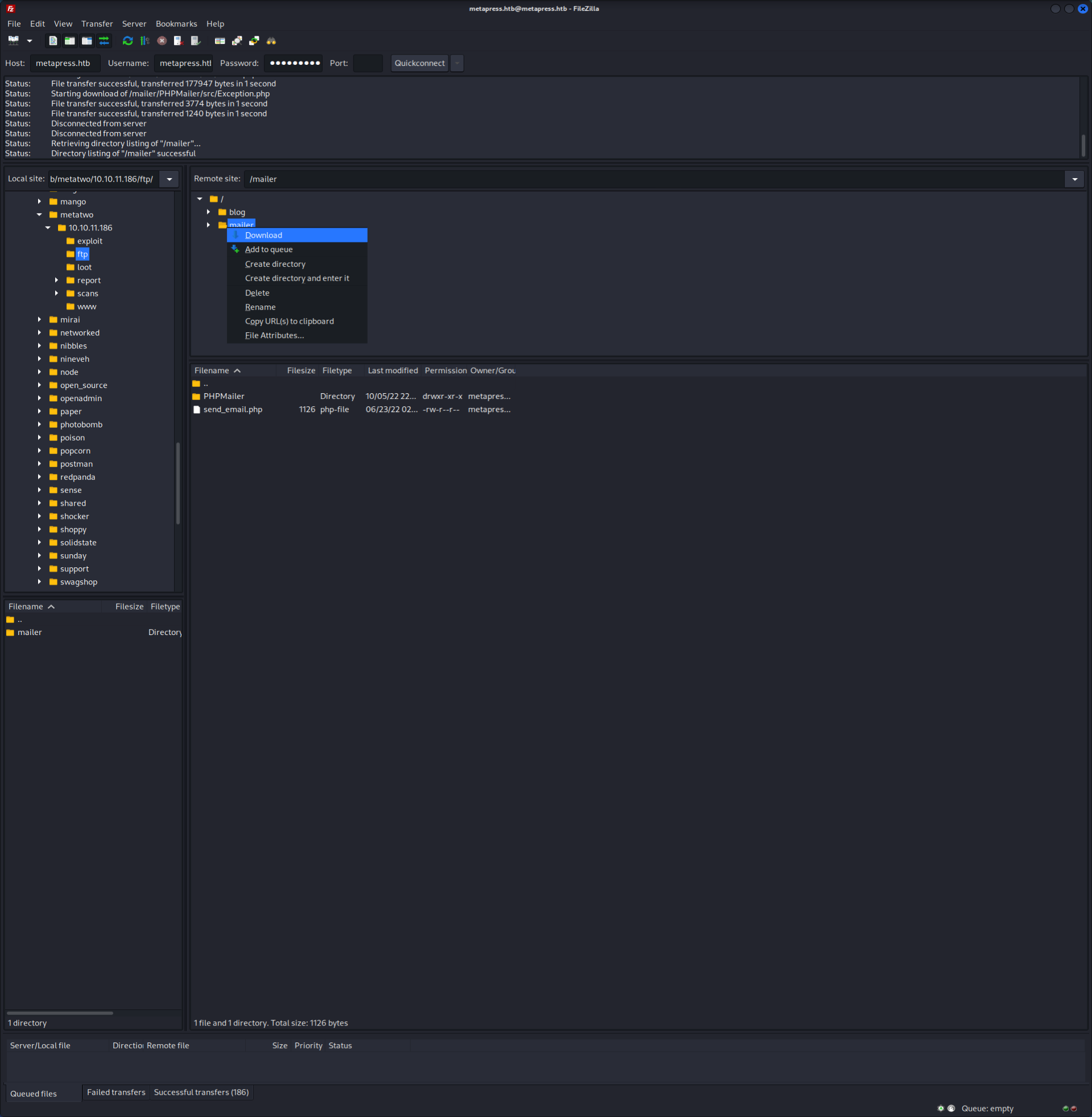Toggle transfer queue display icon

tap(104, 41)
